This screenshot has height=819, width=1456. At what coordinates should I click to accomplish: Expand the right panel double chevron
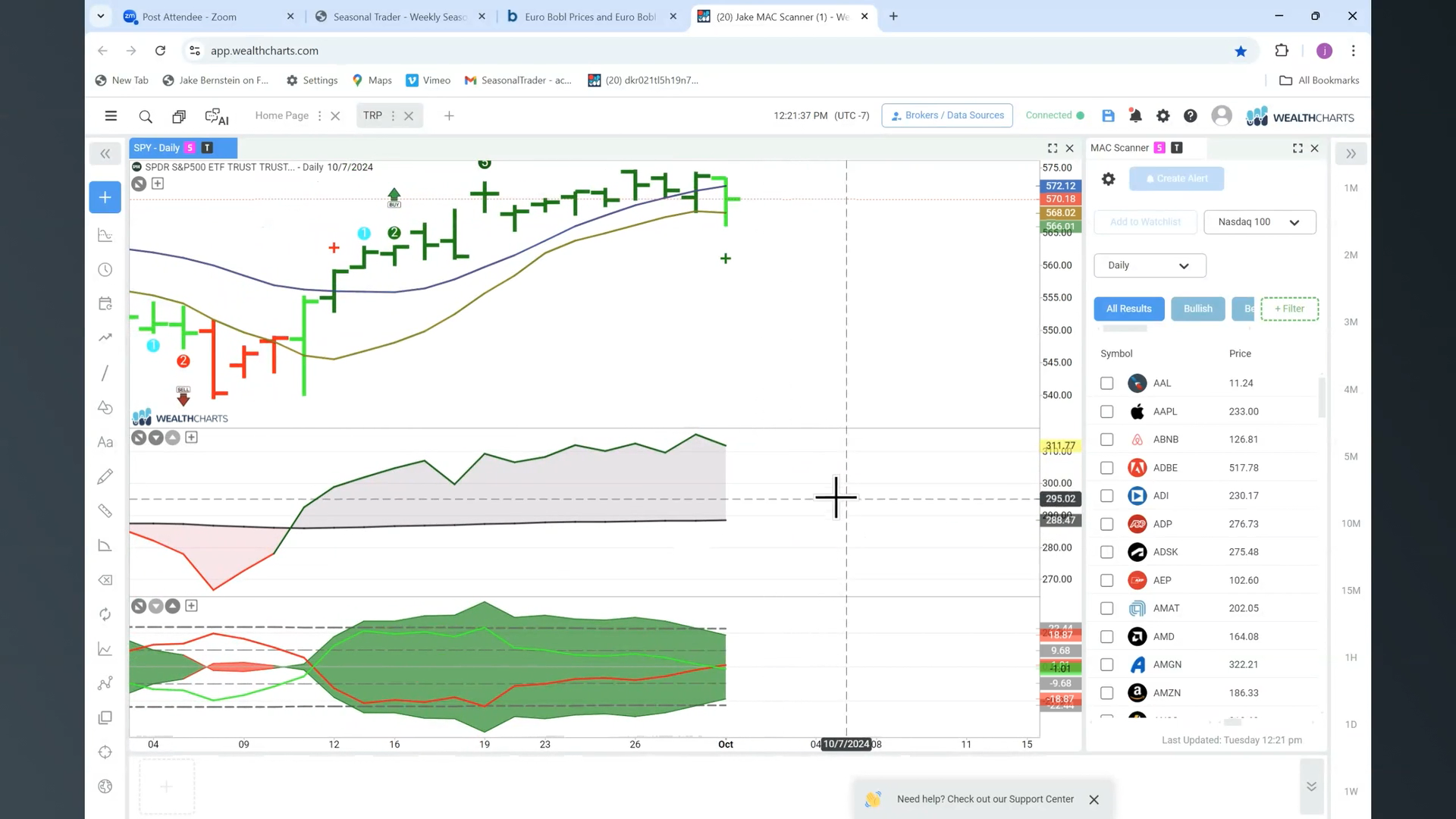(1351, 154)
